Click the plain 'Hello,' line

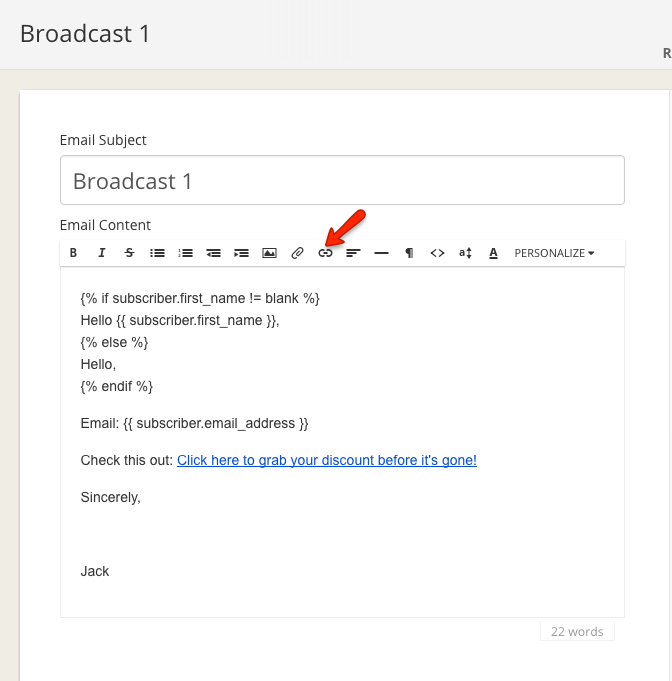pos(98,364)
